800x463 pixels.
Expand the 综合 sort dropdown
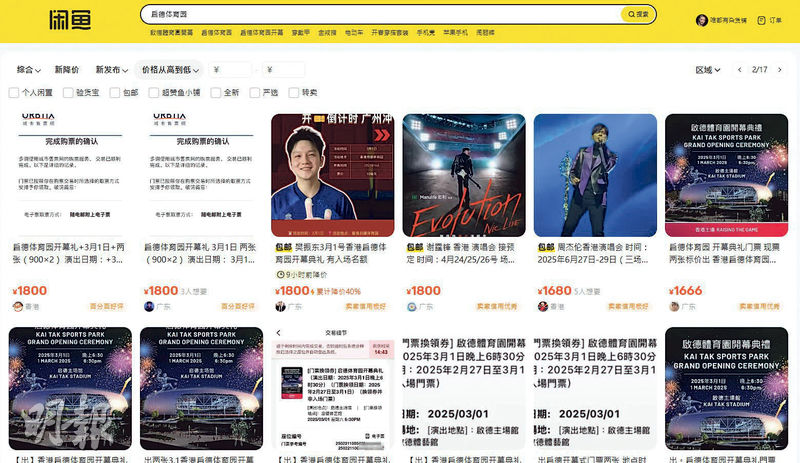(30, 70)
